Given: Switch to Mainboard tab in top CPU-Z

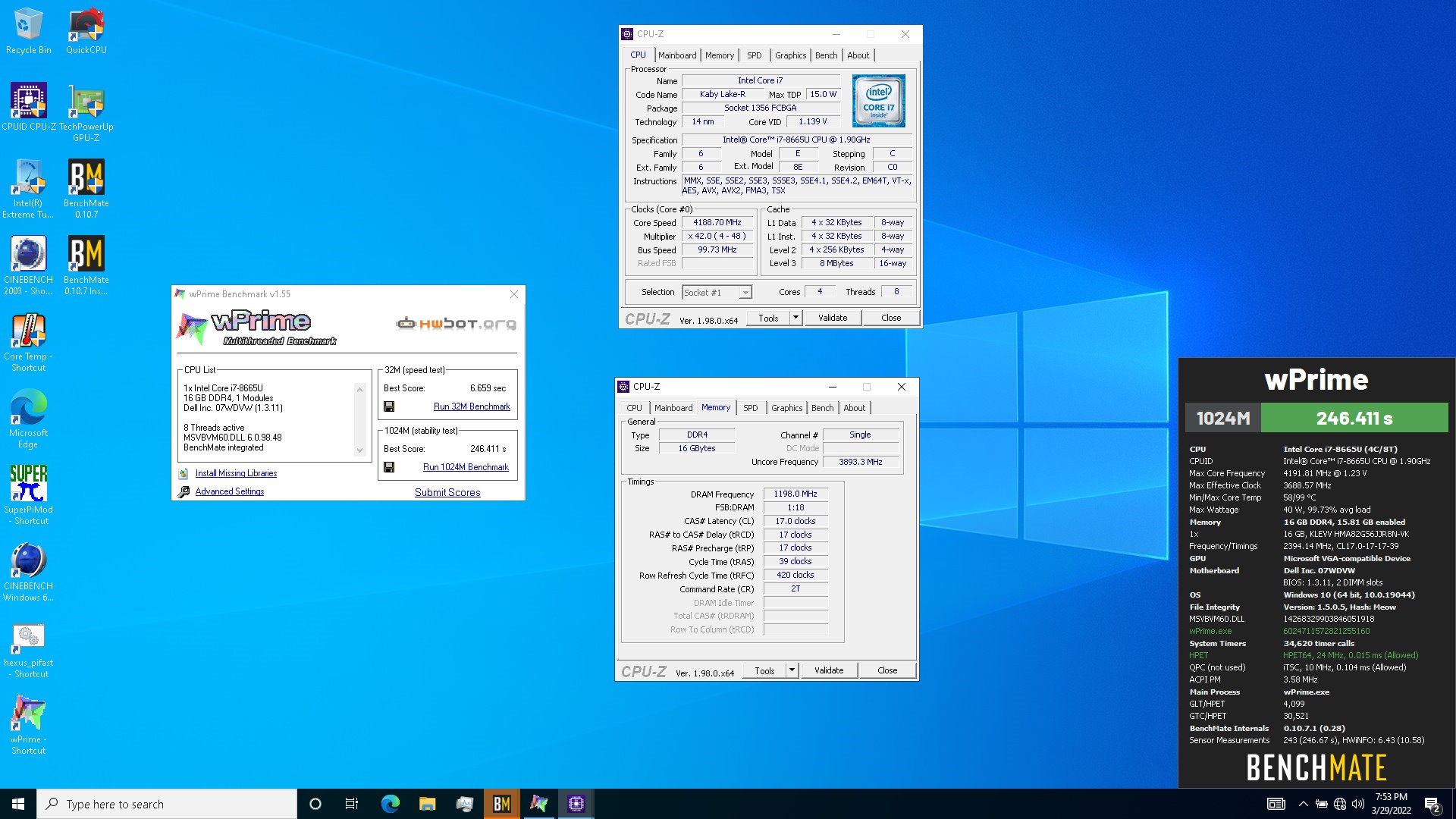Looking at the screenshot, I should tap(677, 55).
